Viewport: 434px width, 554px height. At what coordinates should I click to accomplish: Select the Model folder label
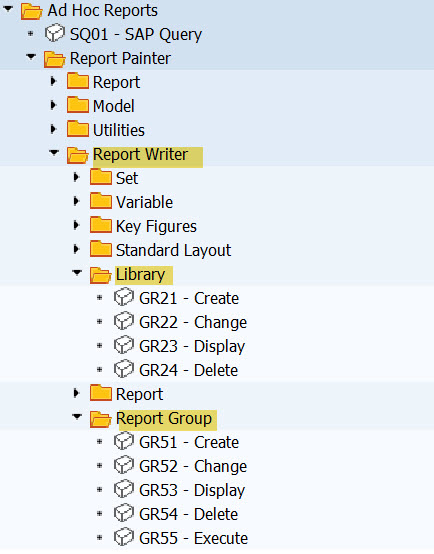tap(113, 106)
